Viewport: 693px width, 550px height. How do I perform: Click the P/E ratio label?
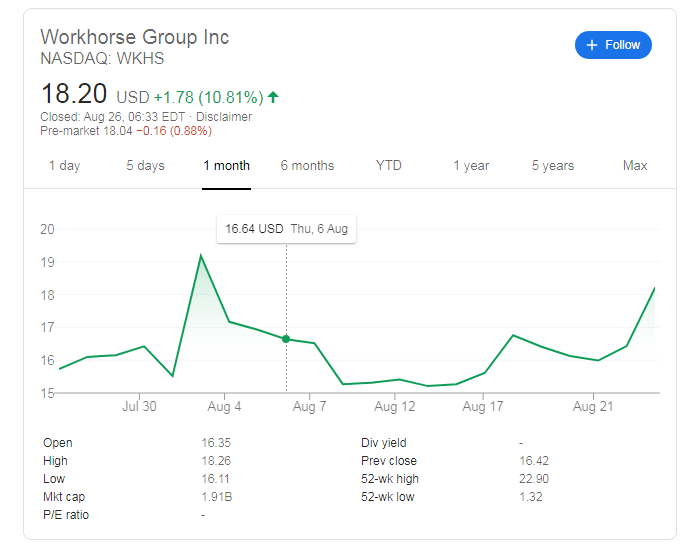pos(66,515)
